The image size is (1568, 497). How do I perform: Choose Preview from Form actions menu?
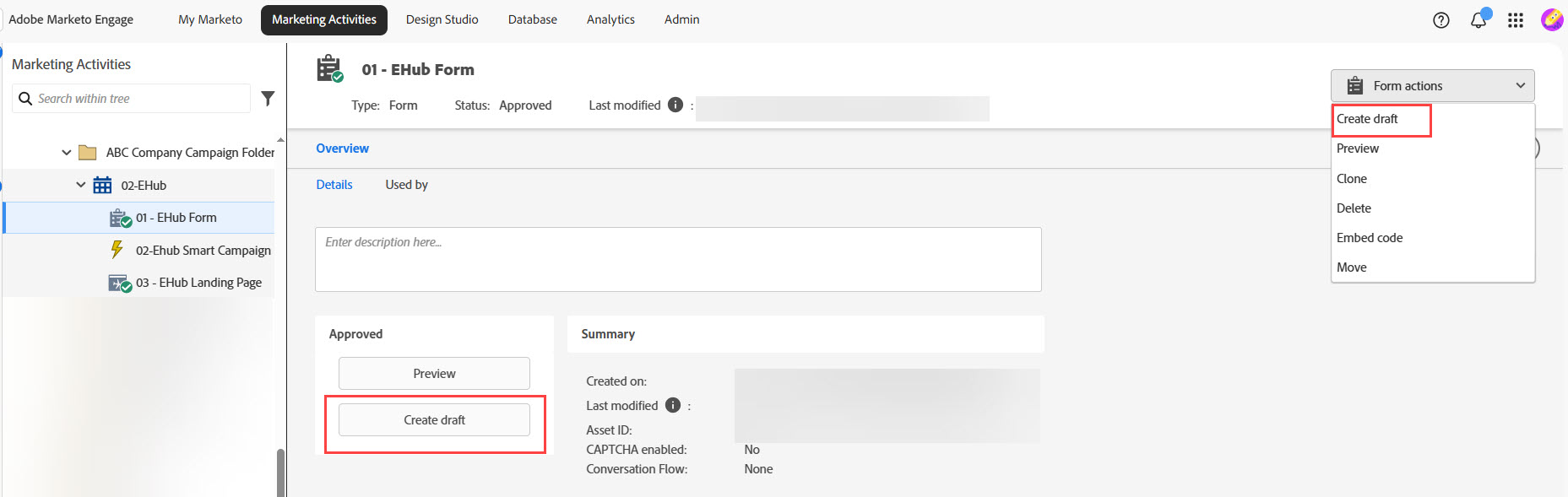coord(1432,149)
